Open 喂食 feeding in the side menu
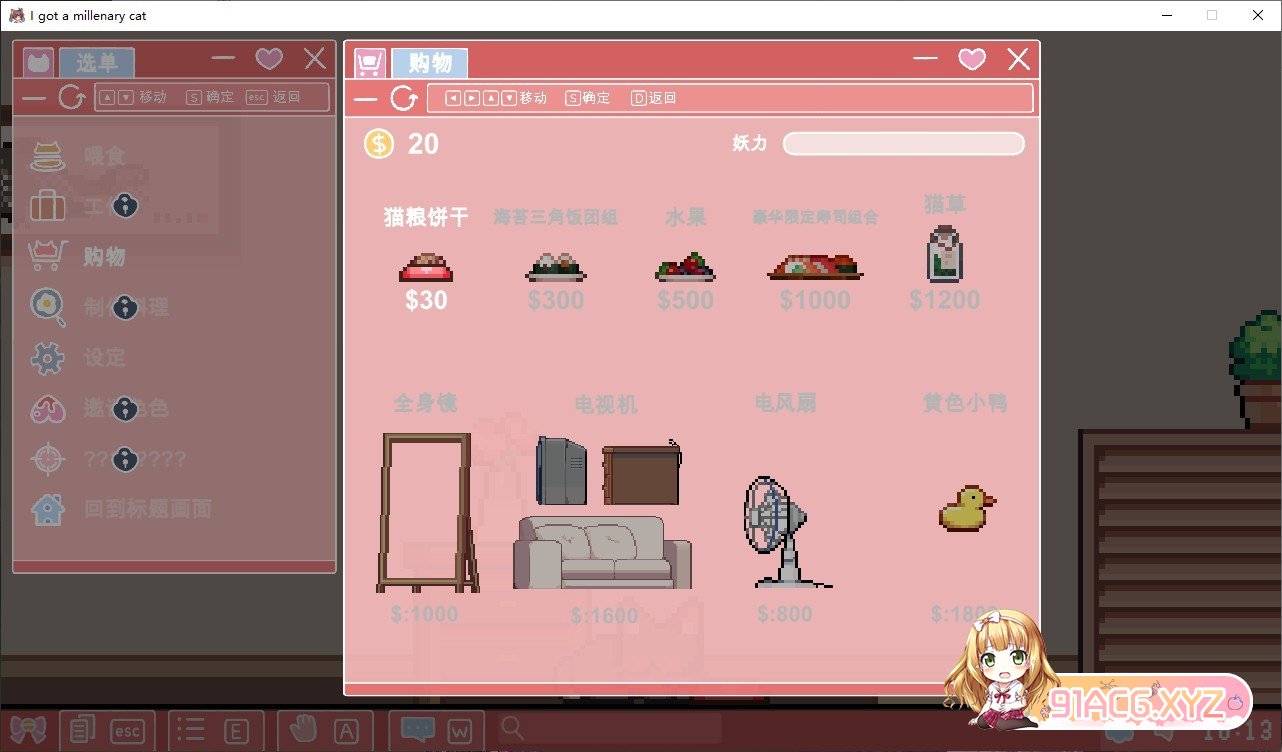The image size is (1282, 752). coord(104,156)
